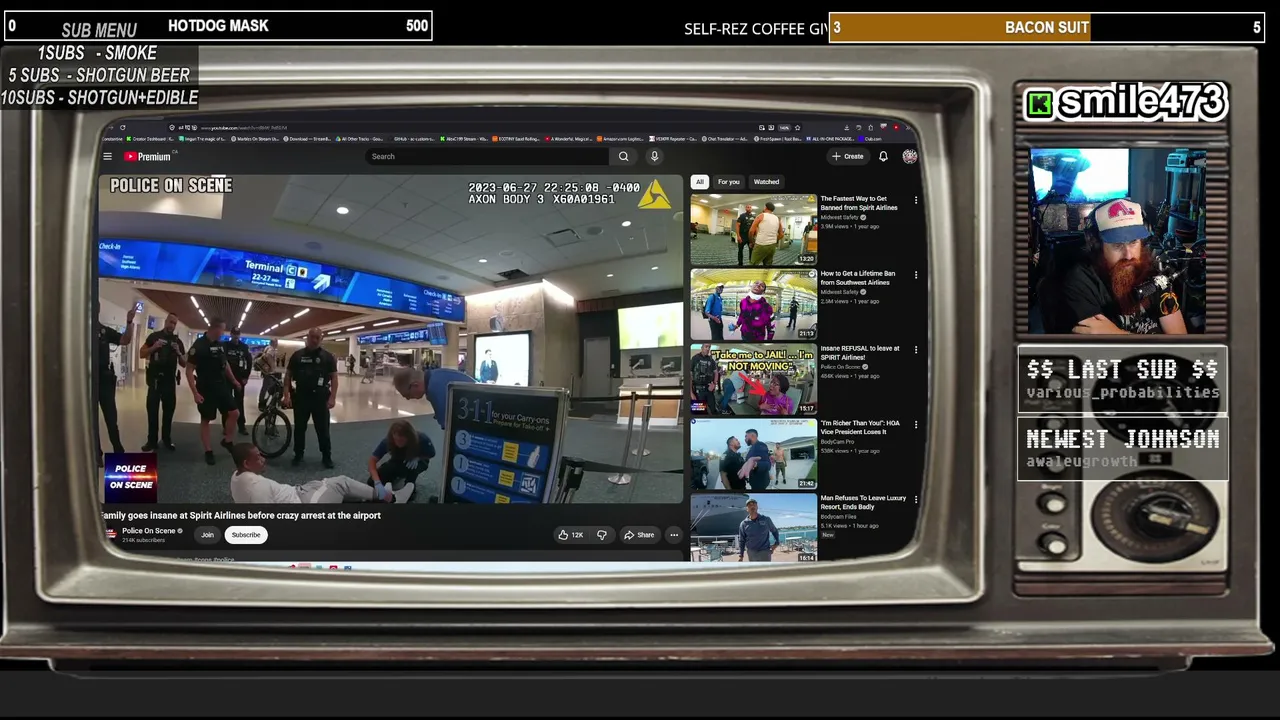Join the Police On Scene channel
This screenshot has width=1280, height=720.
(207, 535)
